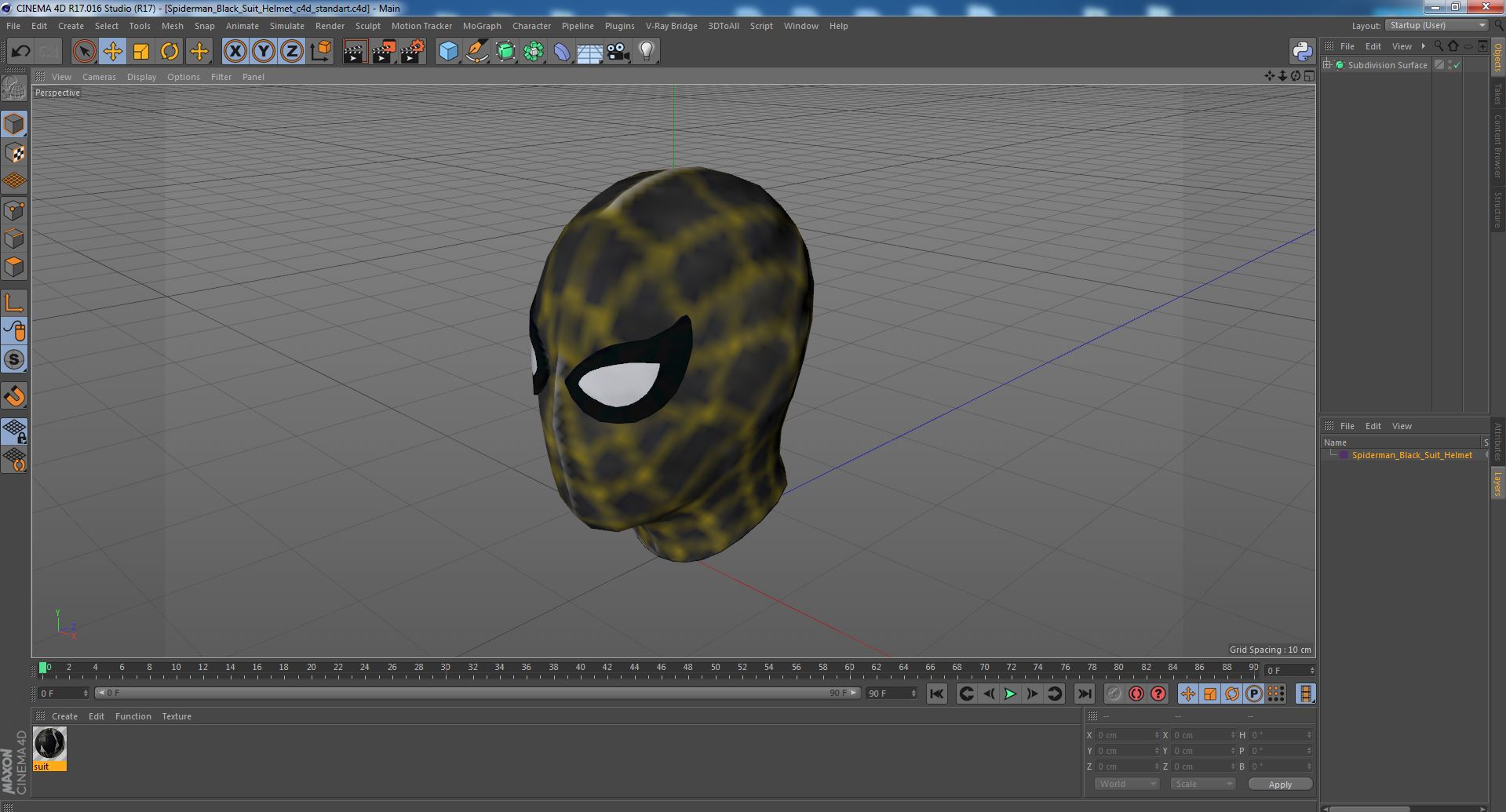This screenshot has height=812, width=1506.
Task: Toggle Viewport Solo S icon
Action: pyautogui.click(x=14, y=359)
